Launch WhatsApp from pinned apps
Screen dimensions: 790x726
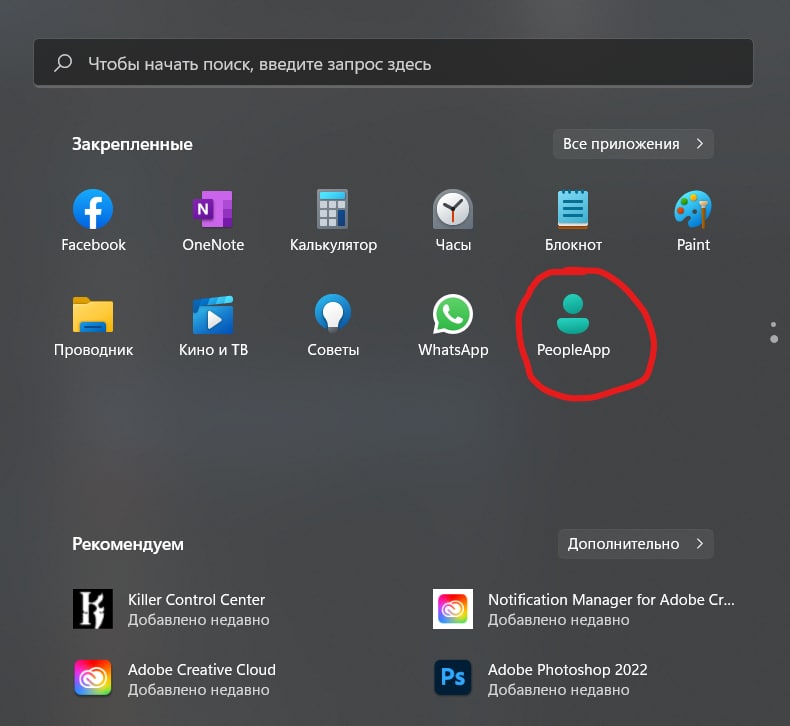[453, 314]
